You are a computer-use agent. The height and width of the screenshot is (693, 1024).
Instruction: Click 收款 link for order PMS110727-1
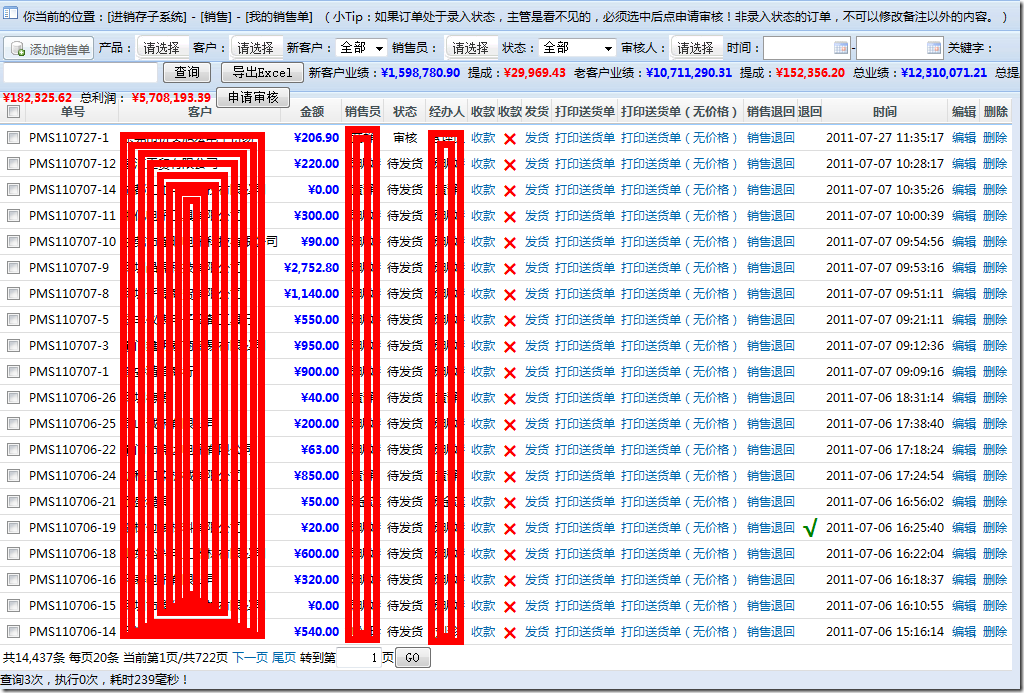(483, 138)
